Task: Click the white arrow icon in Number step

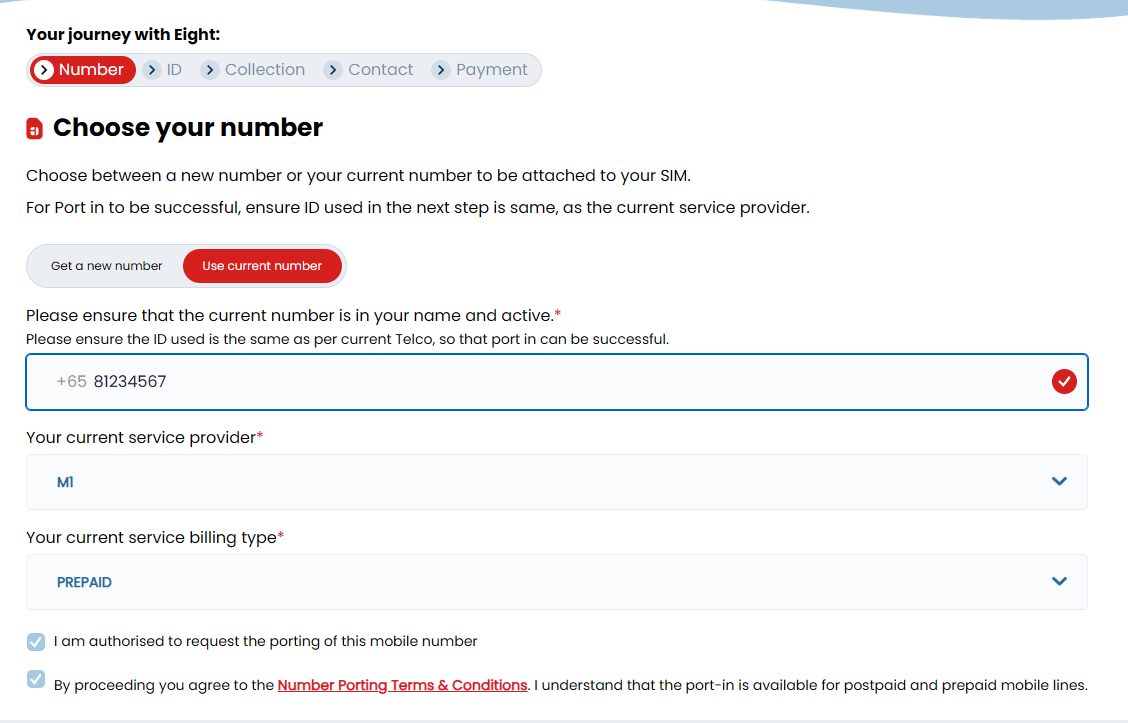Action: [44, 70]
